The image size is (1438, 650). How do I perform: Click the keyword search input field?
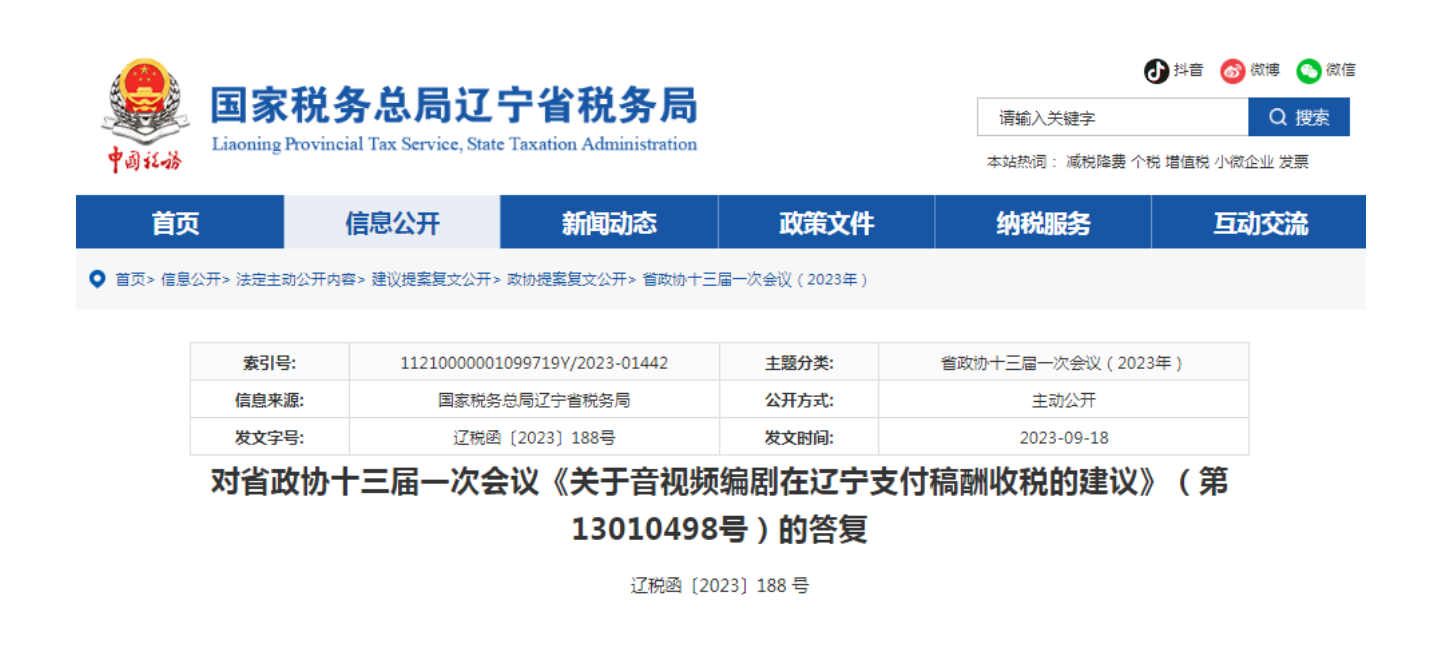point(1112,118)
